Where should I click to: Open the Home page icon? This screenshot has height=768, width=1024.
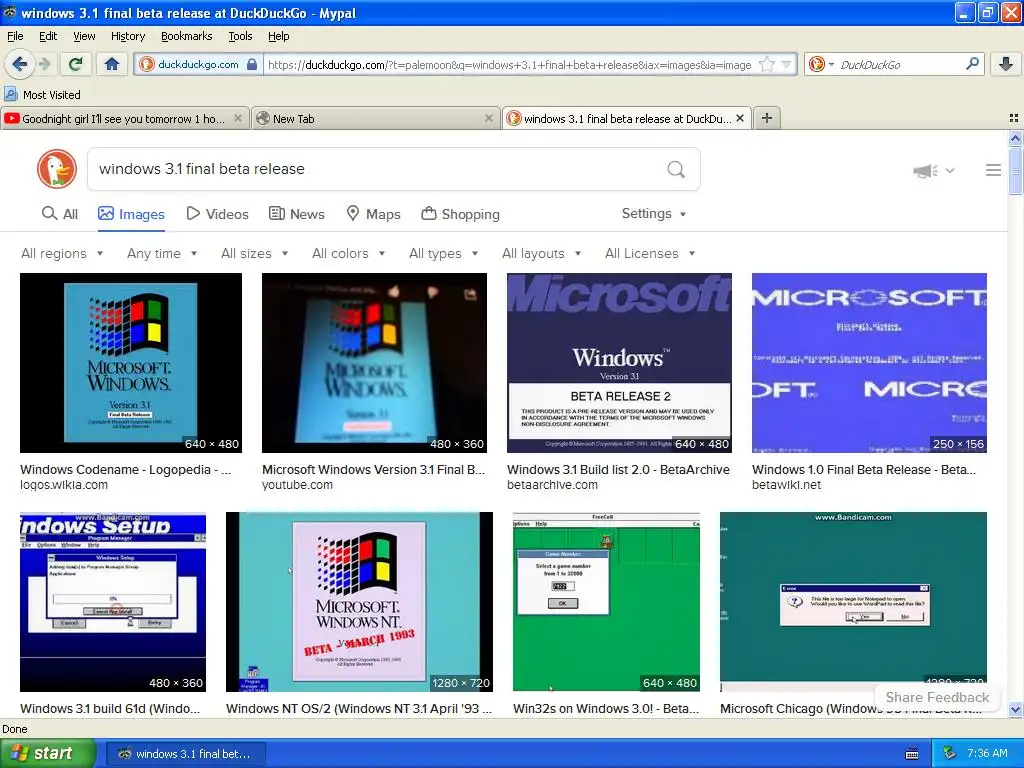(x=112, y=64)
